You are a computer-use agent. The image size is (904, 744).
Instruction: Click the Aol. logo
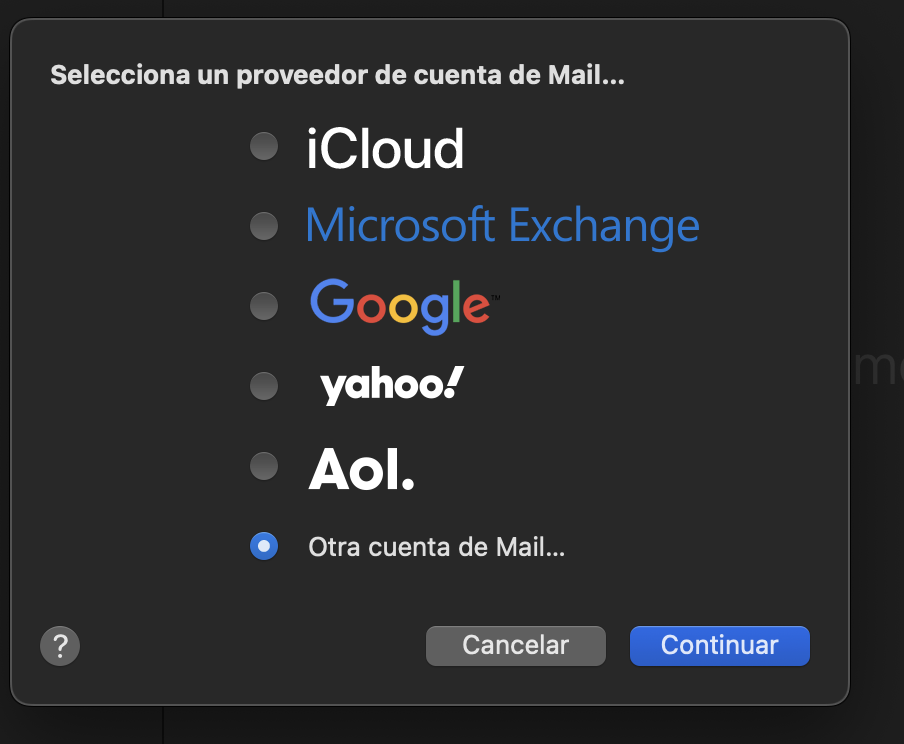coord(361,465)
